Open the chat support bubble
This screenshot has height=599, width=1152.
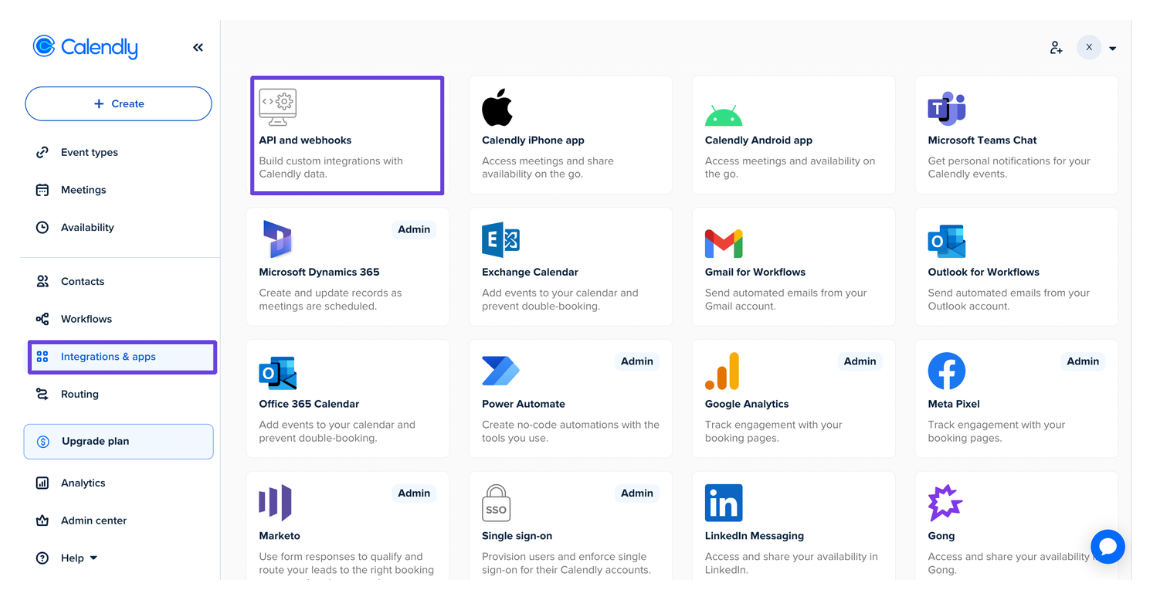pyautogui.click(x=1107, y=547)
